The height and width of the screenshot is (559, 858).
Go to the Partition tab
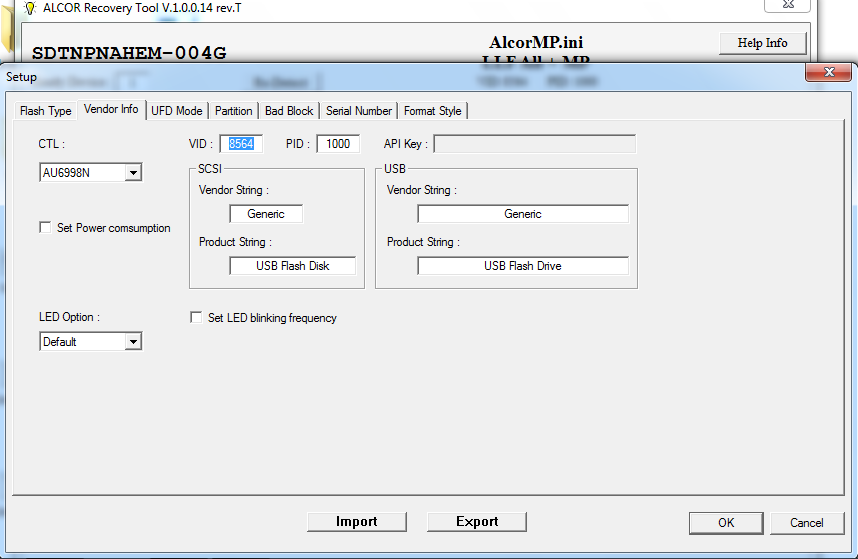234,110
